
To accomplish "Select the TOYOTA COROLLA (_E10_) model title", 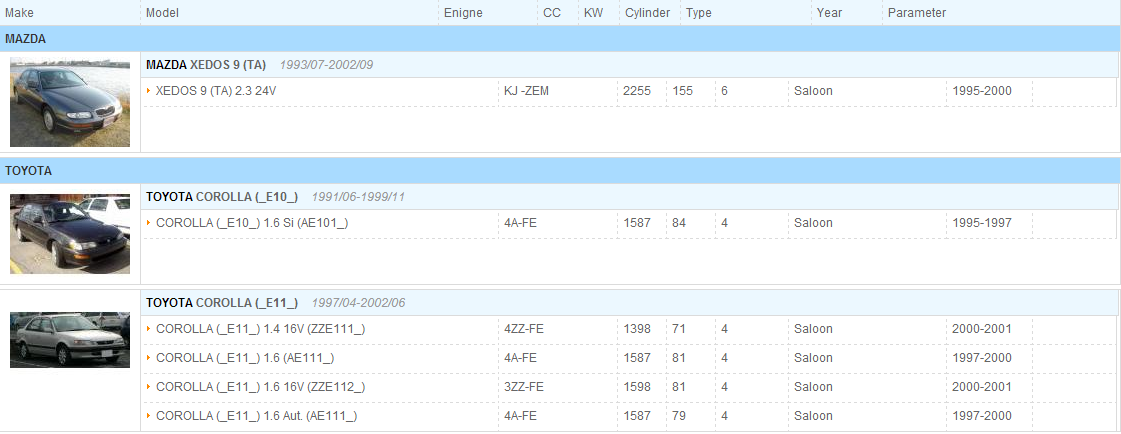I will 222,197.
